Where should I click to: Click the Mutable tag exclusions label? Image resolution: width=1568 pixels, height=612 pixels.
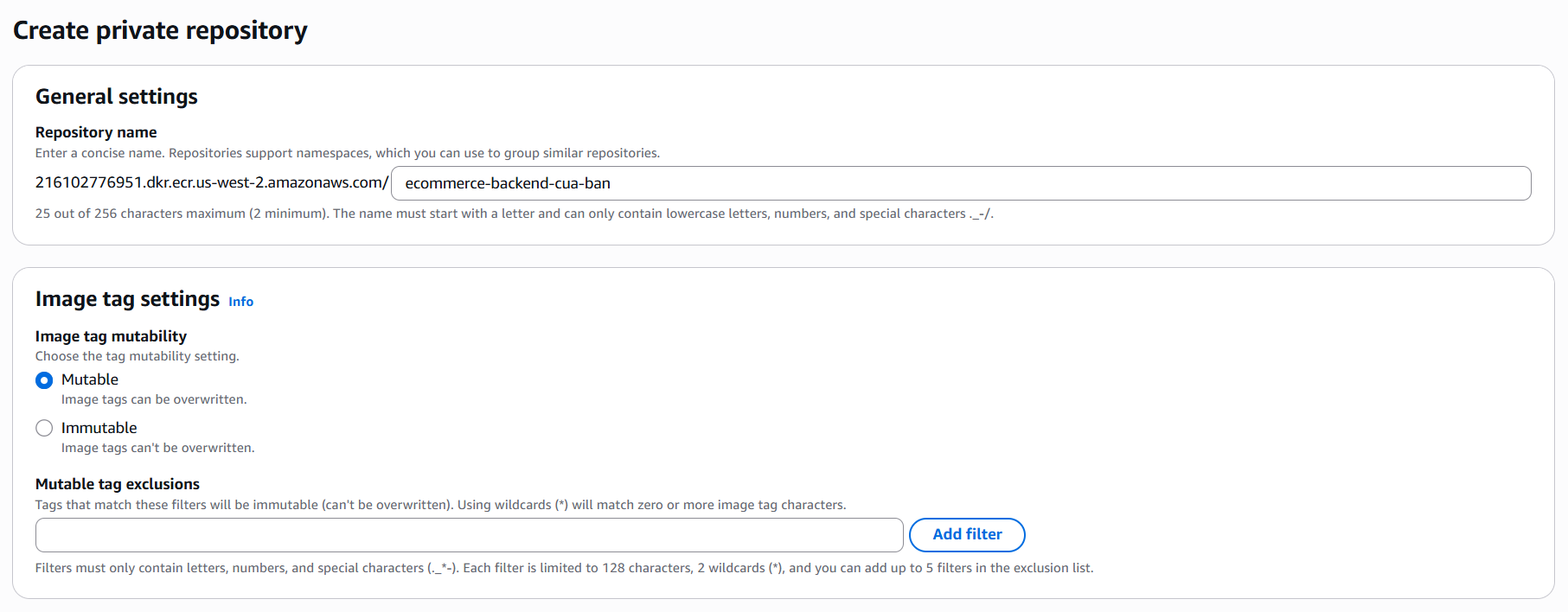tap(117, 484)
